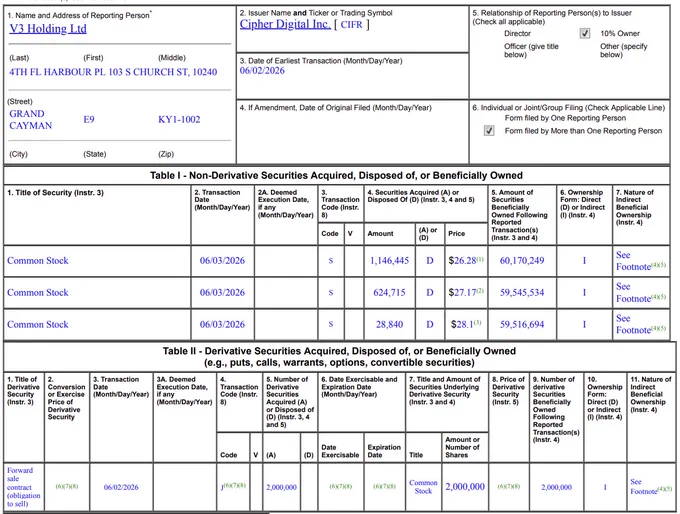Toggle the 10% Owner checkbox
This screenshot has height=514, width=680.
click(585, 33)
